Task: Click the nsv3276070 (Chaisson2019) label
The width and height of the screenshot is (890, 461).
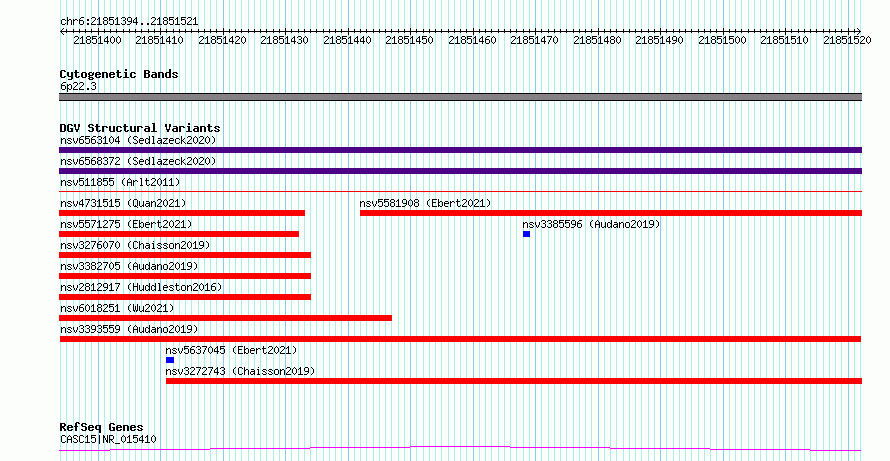Action: [x=135, y=245]
